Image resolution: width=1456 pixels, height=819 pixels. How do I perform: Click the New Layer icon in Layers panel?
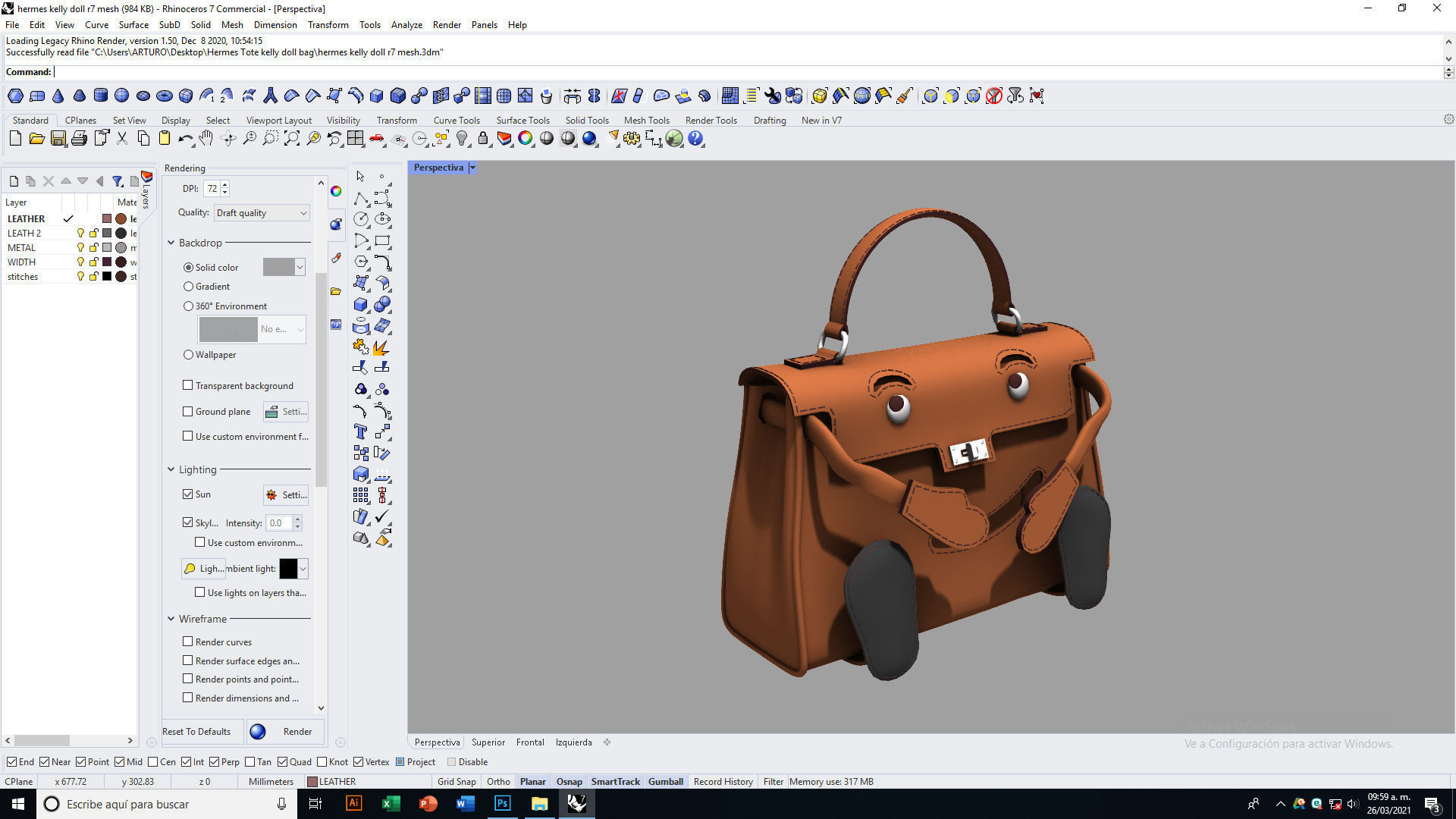pos(14,181)
